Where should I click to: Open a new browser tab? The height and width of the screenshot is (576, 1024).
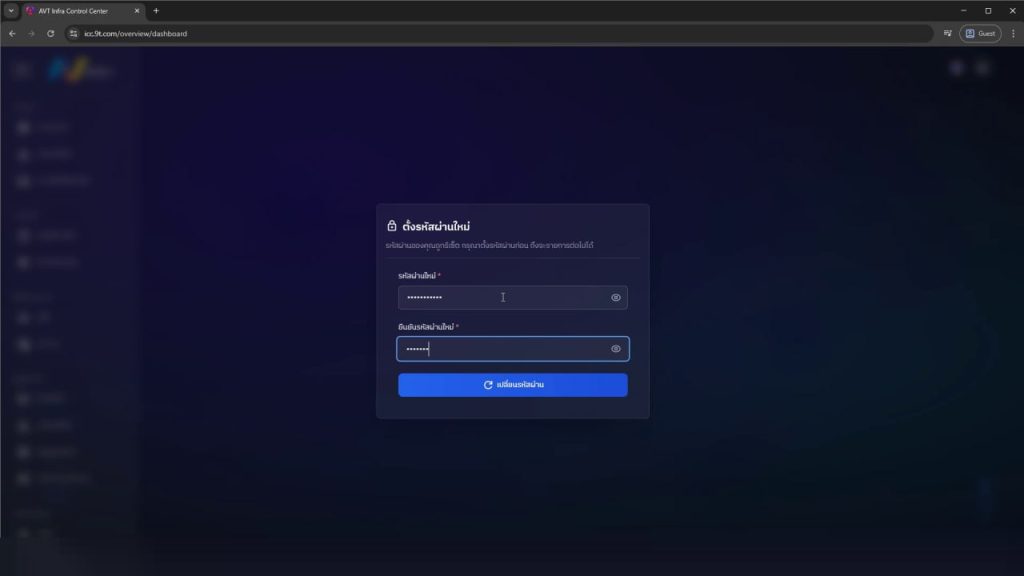pos(156,10)
